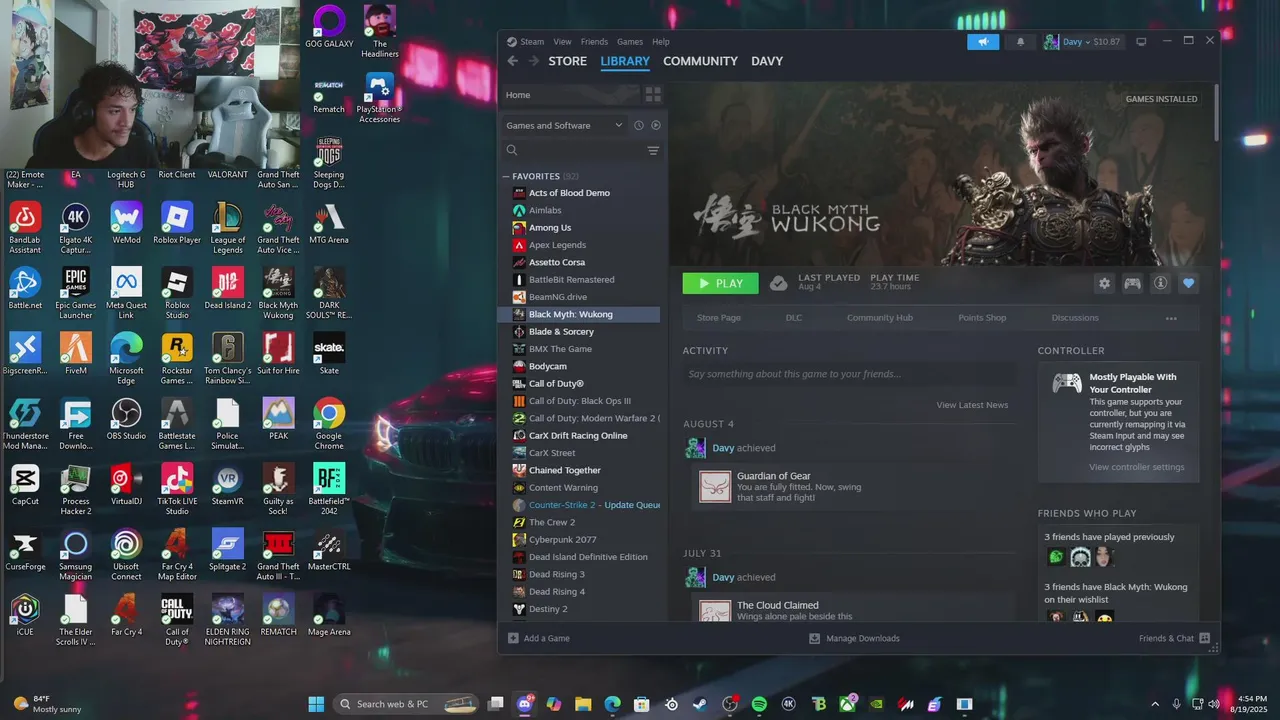The width and height of the screenshot is (1280, 720).
Task: Open Steam notifications bell
Action: coord(1021,42)
